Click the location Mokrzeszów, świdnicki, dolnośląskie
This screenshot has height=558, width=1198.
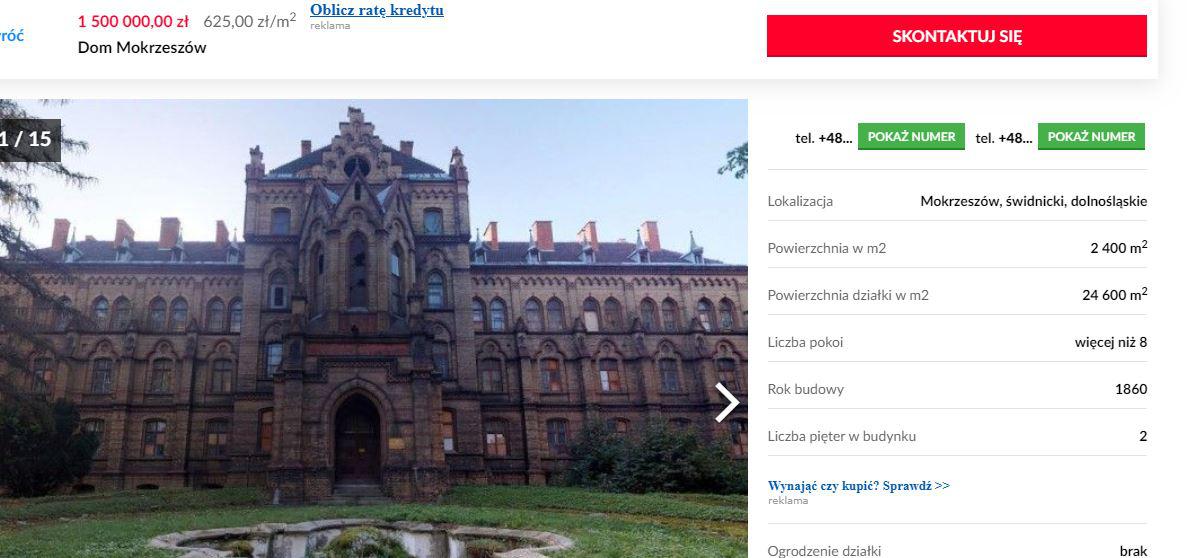click(x=1033, y=202)
